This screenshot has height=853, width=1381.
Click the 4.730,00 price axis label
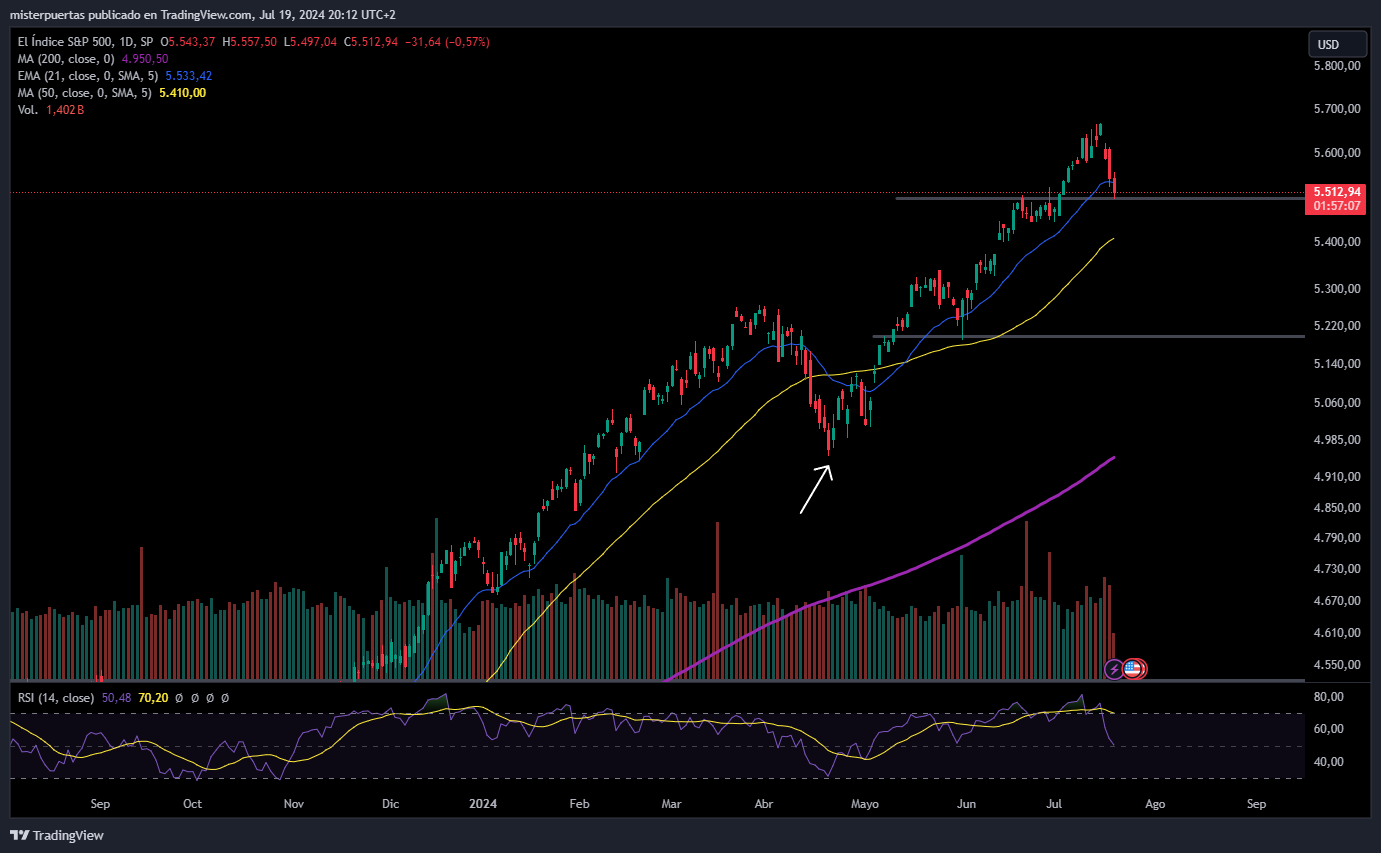1337,569
